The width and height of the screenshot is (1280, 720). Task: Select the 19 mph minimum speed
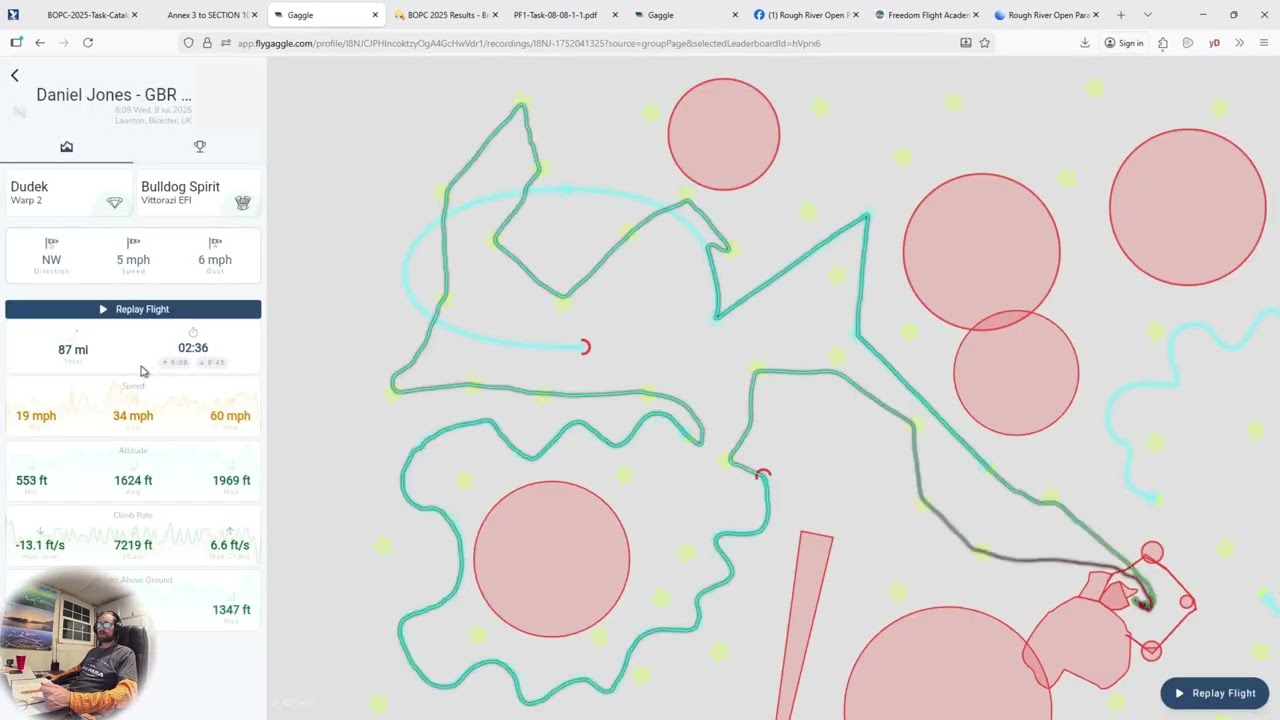point(36,416)
